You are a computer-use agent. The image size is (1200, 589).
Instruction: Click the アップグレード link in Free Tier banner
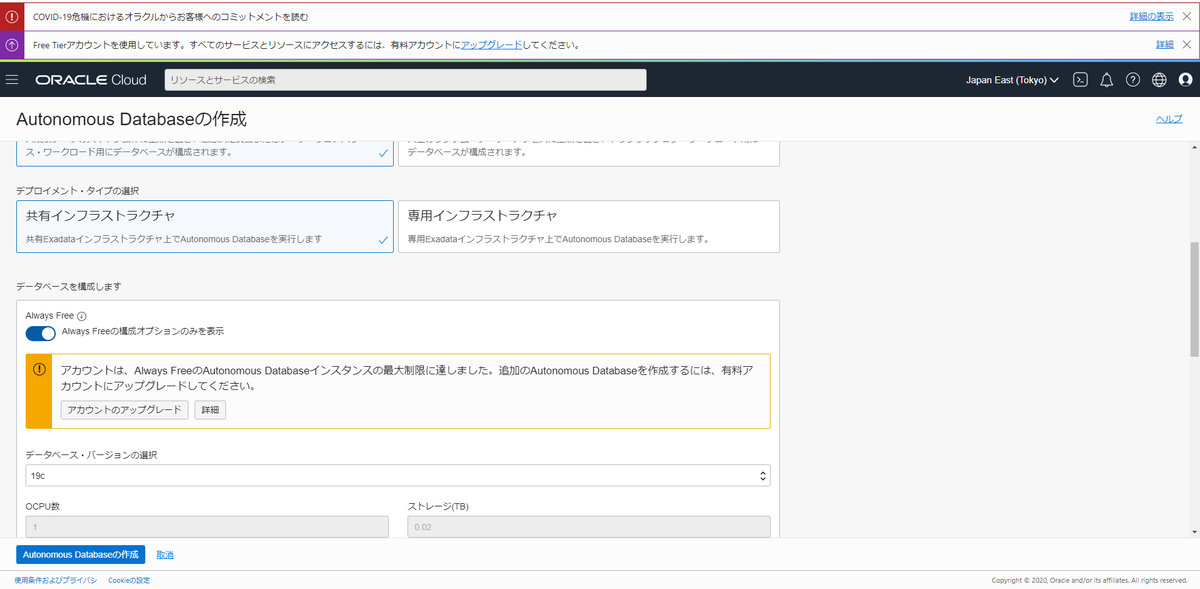click(x=491, y=45)
